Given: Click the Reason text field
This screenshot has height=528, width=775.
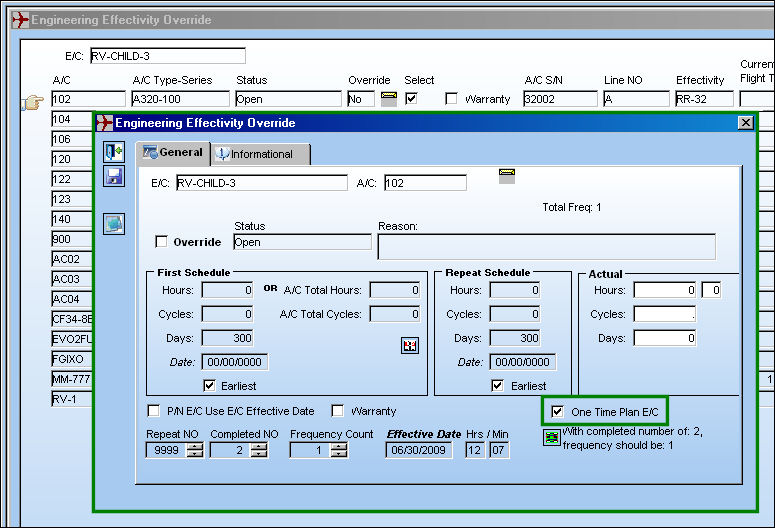Looking at the screenshot, I should (x=547, y=246).
